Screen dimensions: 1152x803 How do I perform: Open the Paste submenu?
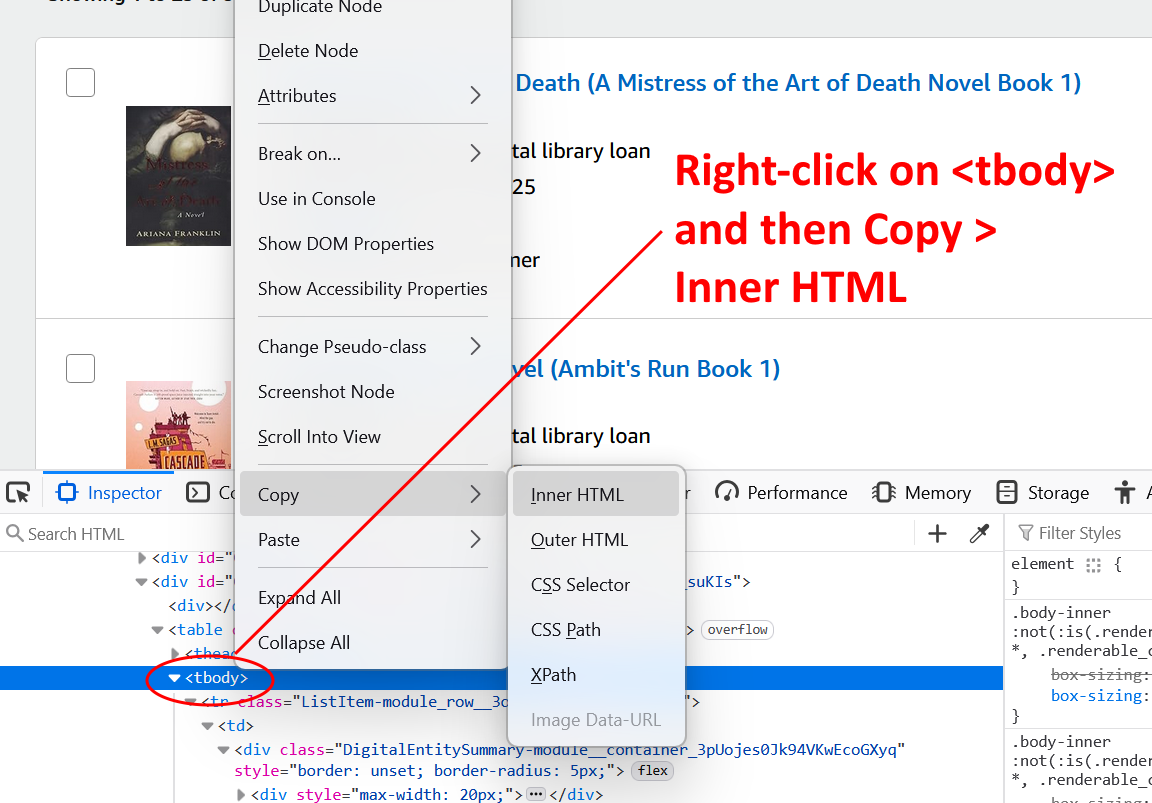[x=373, y=540]
